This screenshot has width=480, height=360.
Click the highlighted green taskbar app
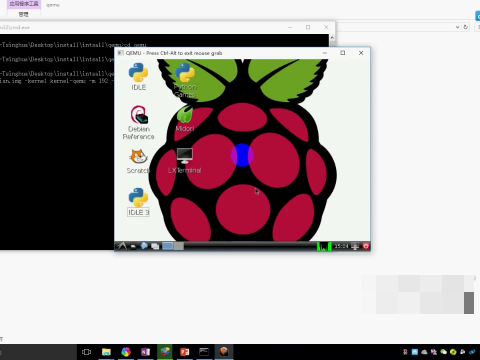pyautogui.click(x=165, y=352)
